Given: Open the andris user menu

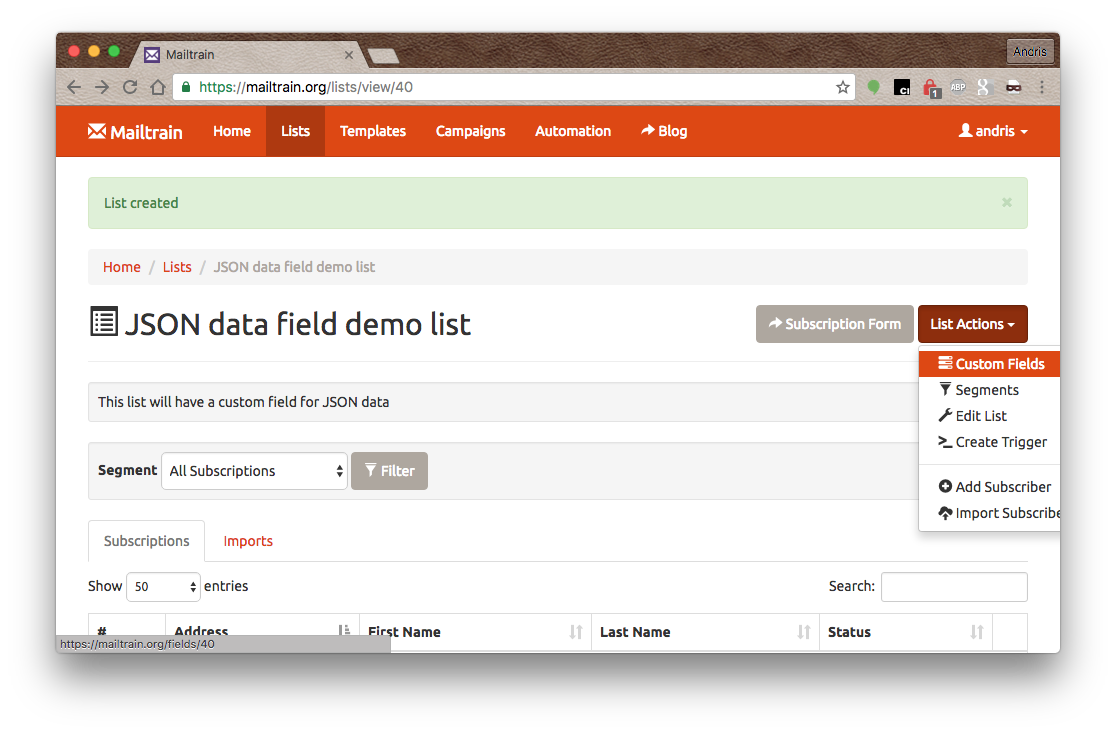Looking at the screenshot, I should click(993, 131).
